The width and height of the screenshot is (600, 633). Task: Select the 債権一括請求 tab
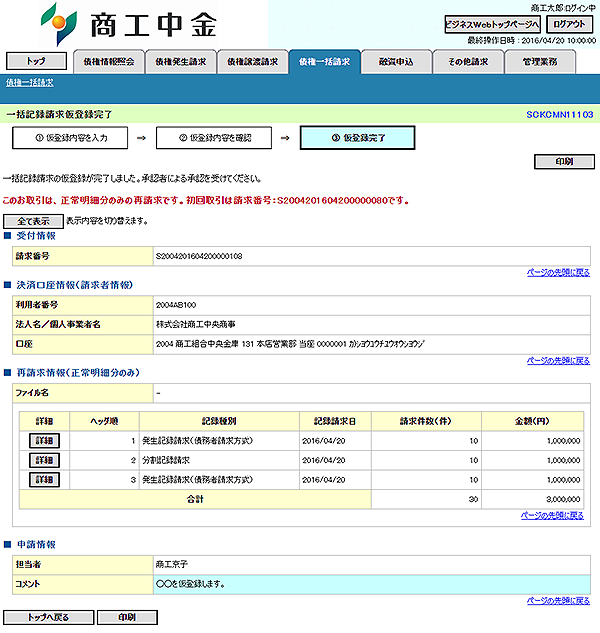[324, 62]
